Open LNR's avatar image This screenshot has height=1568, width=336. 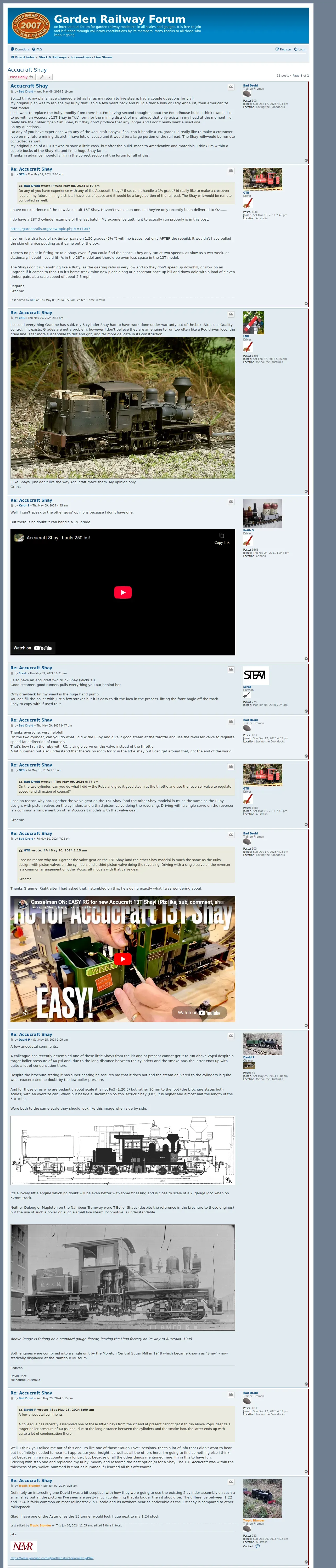coord(254,322)
